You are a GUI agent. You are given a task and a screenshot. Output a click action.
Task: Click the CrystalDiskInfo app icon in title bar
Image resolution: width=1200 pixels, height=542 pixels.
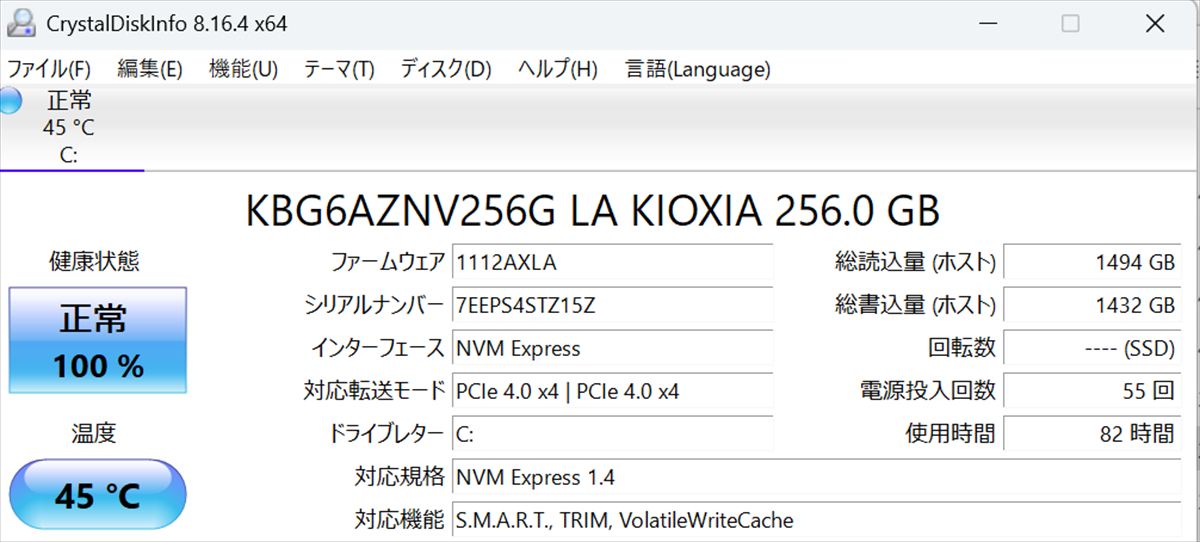point(22,22)
